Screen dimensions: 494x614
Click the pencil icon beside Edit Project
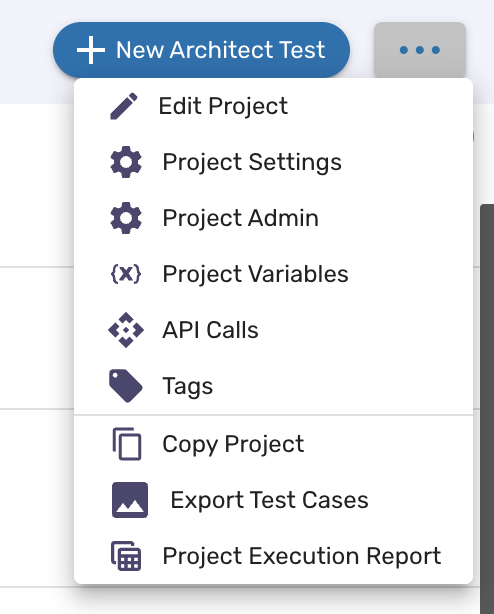[x=124, y=106]
